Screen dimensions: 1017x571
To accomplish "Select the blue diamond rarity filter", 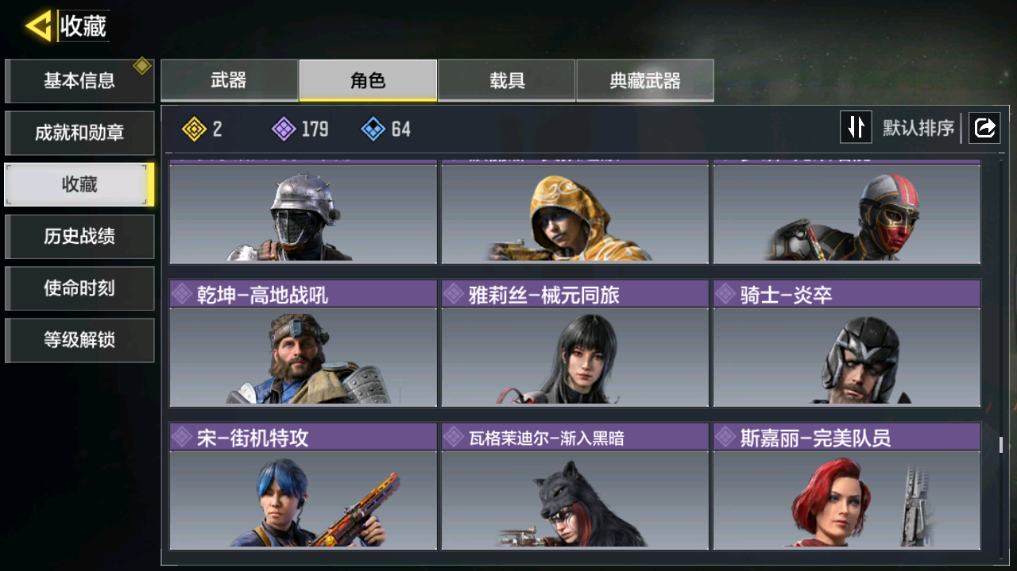I will tap(373, 129).
